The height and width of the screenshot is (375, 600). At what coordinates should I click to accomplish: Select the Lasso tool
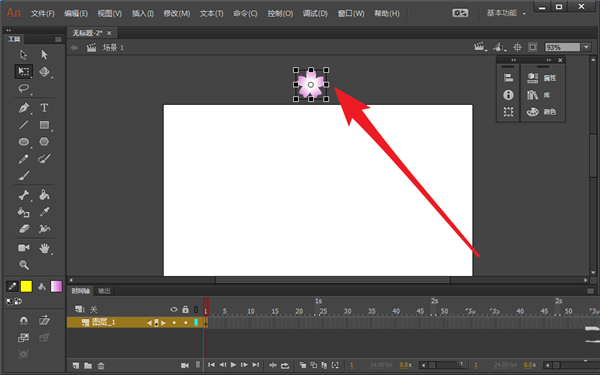coord(23,88)
